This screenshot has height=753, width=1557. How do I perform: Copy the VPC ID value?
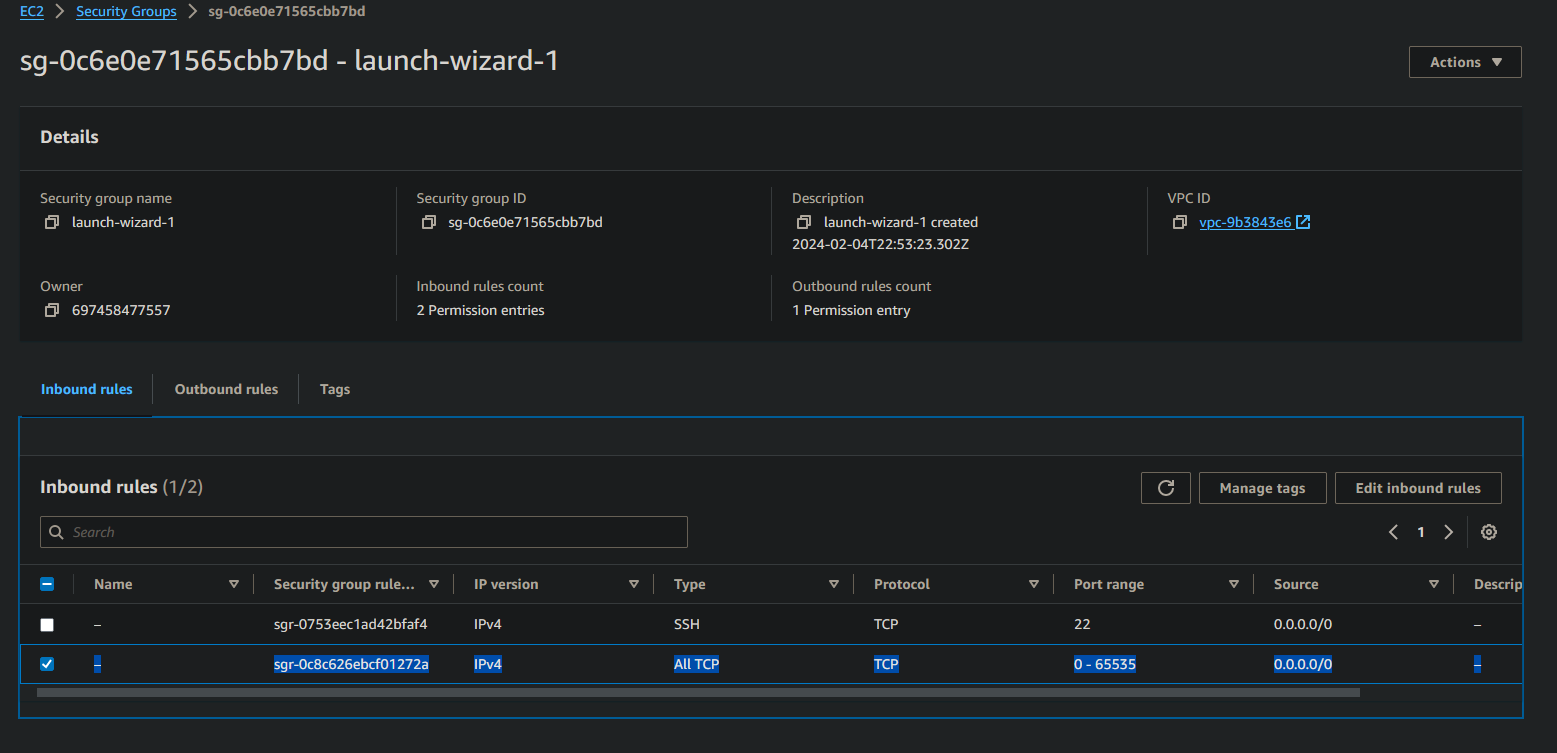click(1180, 222)
